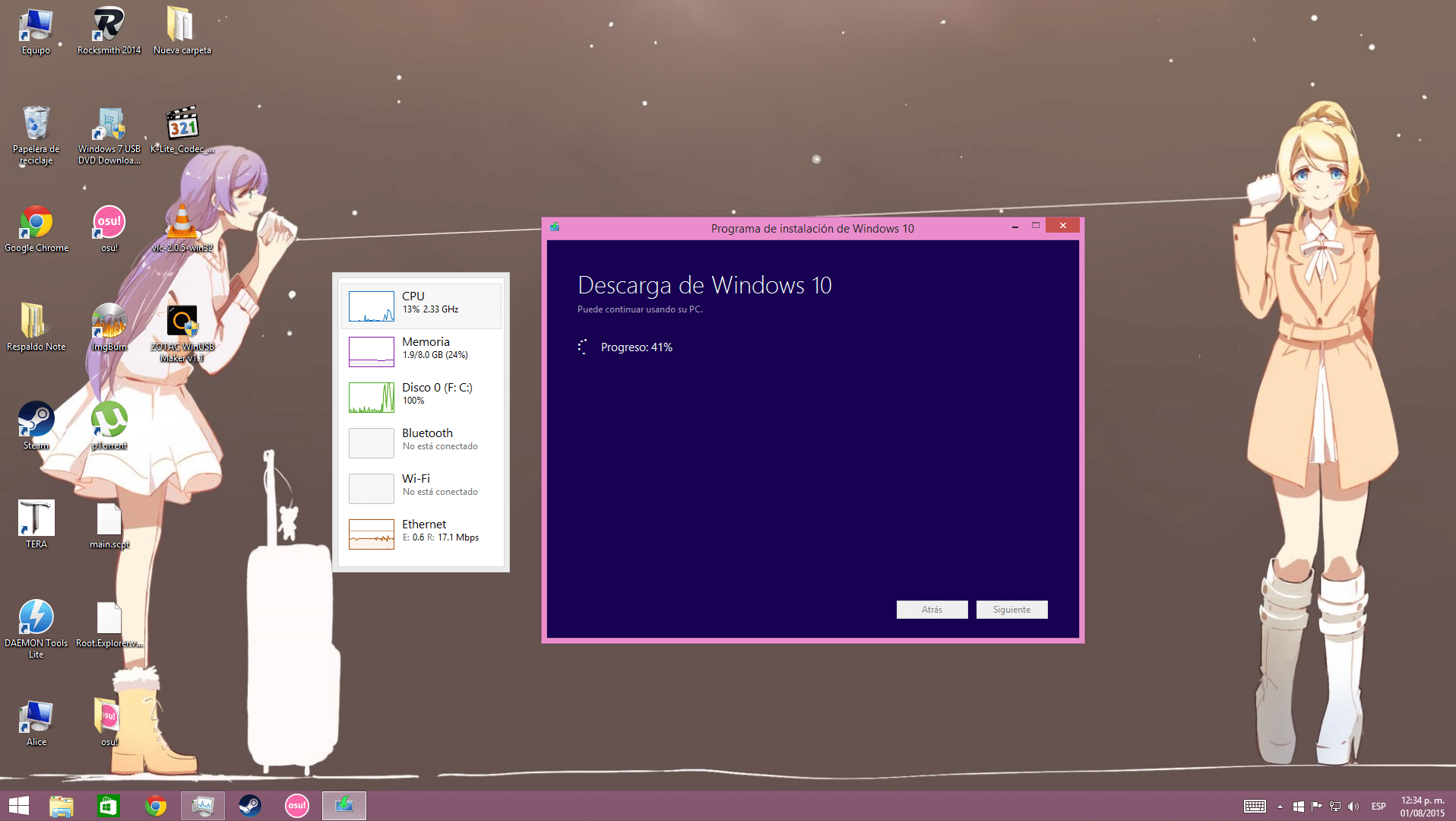This screenshot has height=821, width=1456.
Task: Select the Ethernet performance entry
Action: (x=421, y=534)
